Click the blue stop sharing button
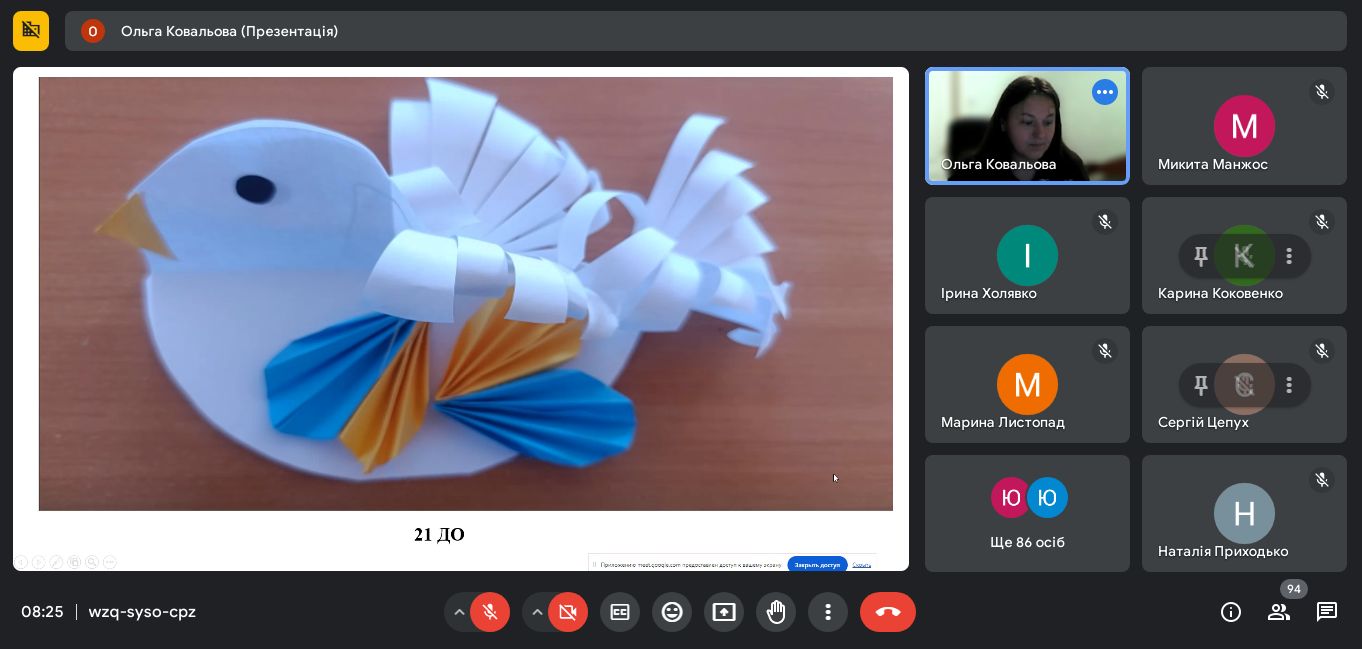Screen dimensions: 1362x649 pos(817,564)
